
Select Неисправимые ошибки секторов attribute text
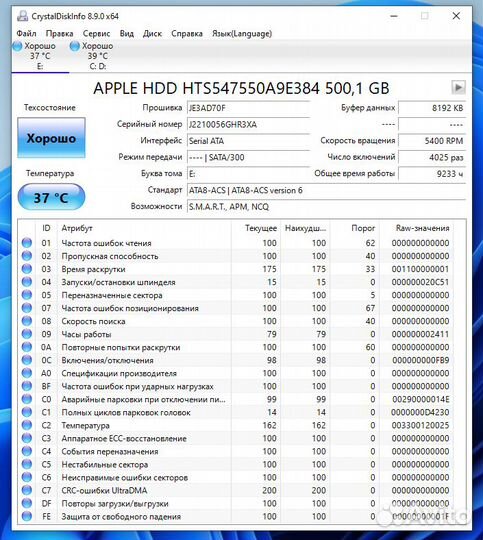pos(124,478)
